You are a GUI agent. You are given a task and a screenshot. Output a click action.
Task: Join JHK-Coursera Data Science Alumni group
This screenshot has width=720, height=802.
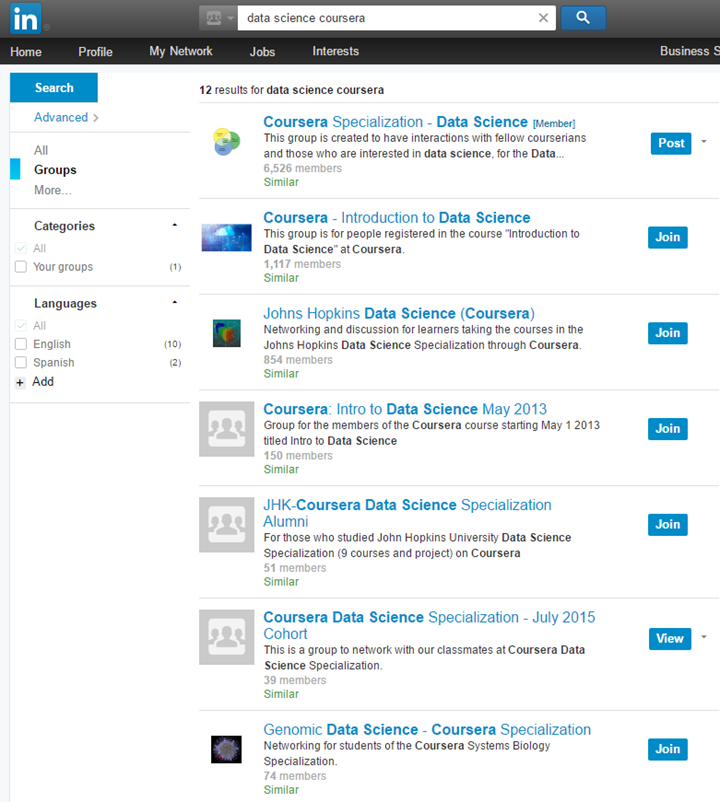point(668,524)
